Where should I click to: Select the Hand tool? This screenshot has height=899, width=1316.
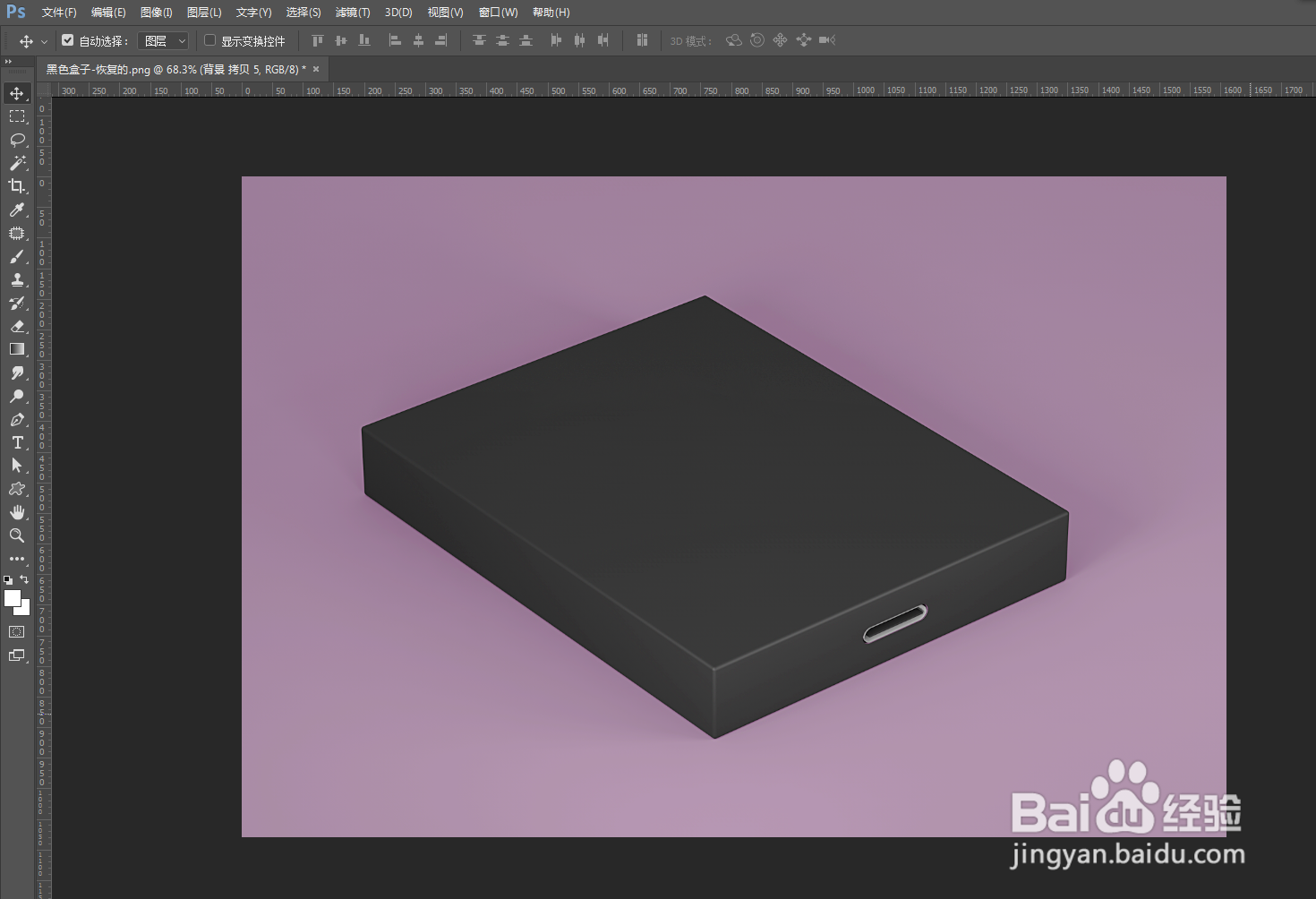point(17,512)
